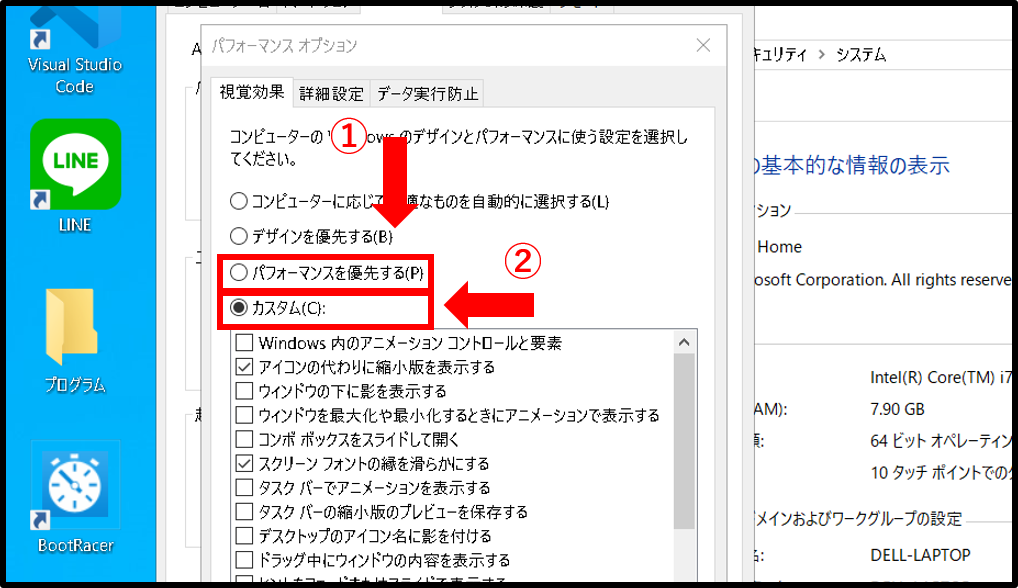Check ウィンドウの下に影を表示する
The image size is (1018, 588).
[244, 391]
